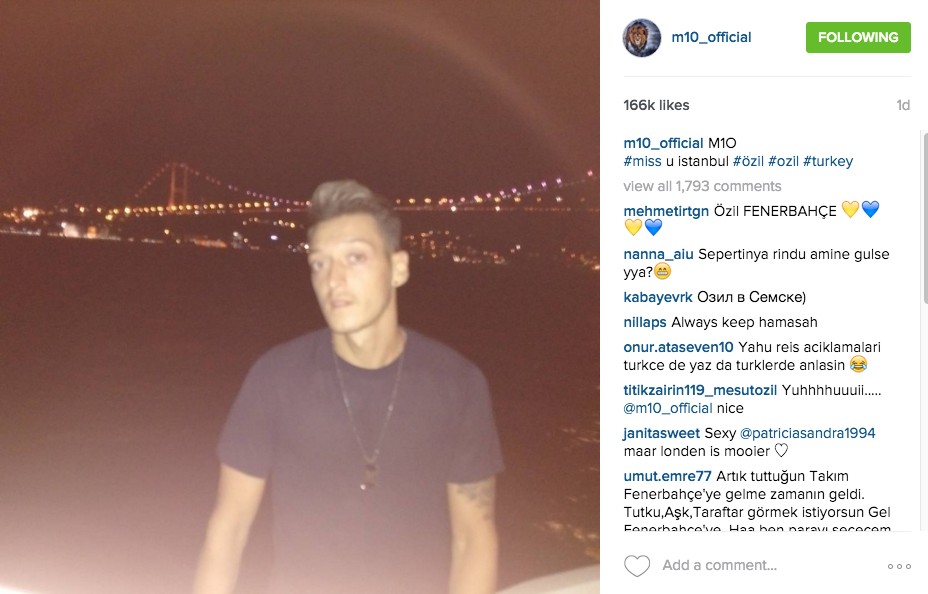Open the #ozil hashtag link

click(783, 161)
